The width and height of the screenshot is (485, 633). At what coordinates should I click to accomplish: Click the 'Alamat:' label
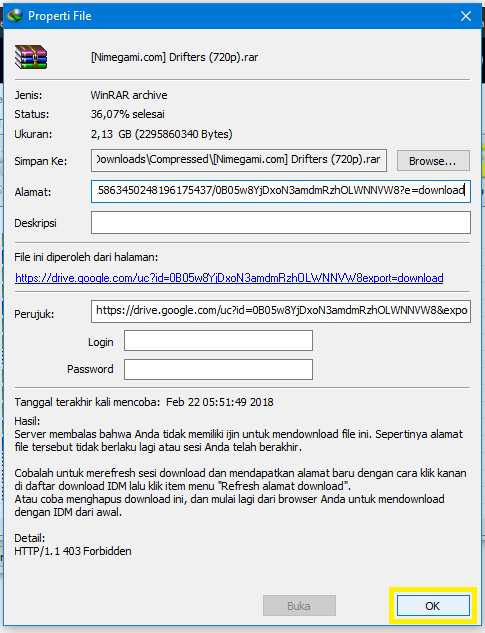[x=33, y=192]
